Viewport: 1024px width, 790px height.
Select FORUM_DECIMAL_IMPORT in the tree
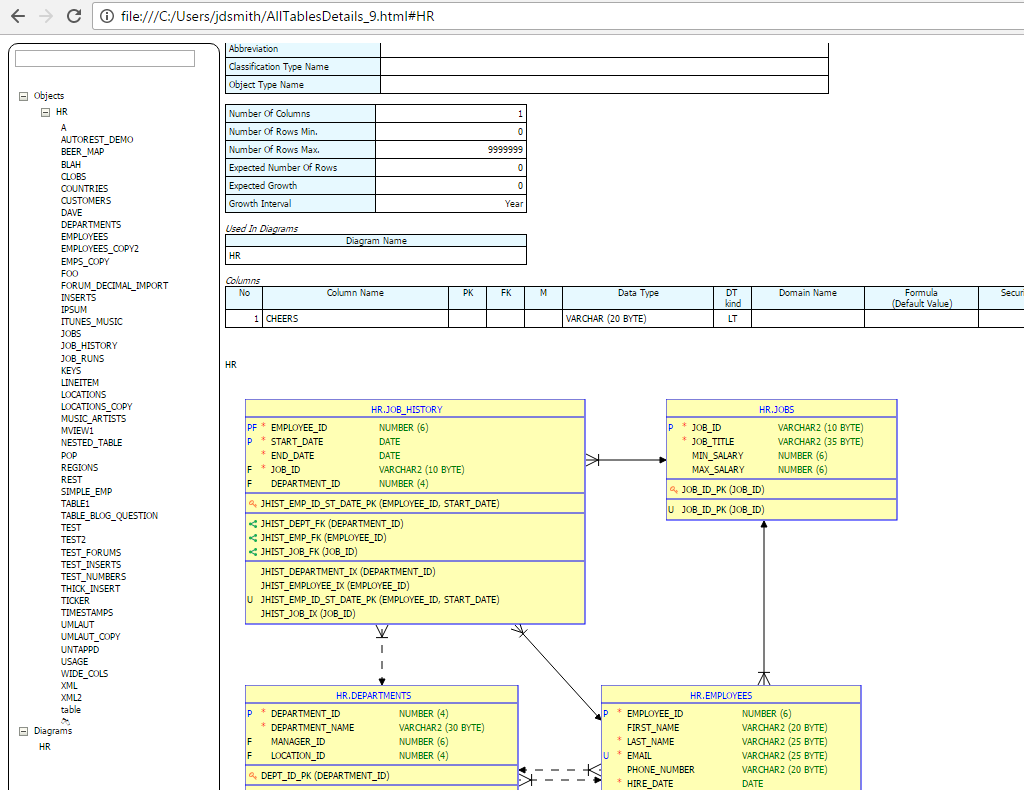pos(115,286)
